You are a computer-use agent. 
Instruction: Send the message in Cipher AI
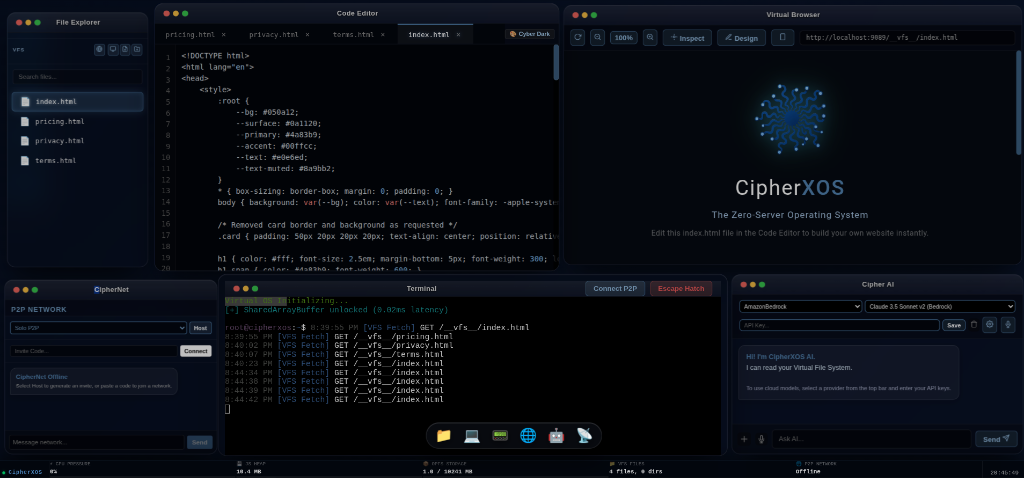pyautogui.click(x=996, y=439)
